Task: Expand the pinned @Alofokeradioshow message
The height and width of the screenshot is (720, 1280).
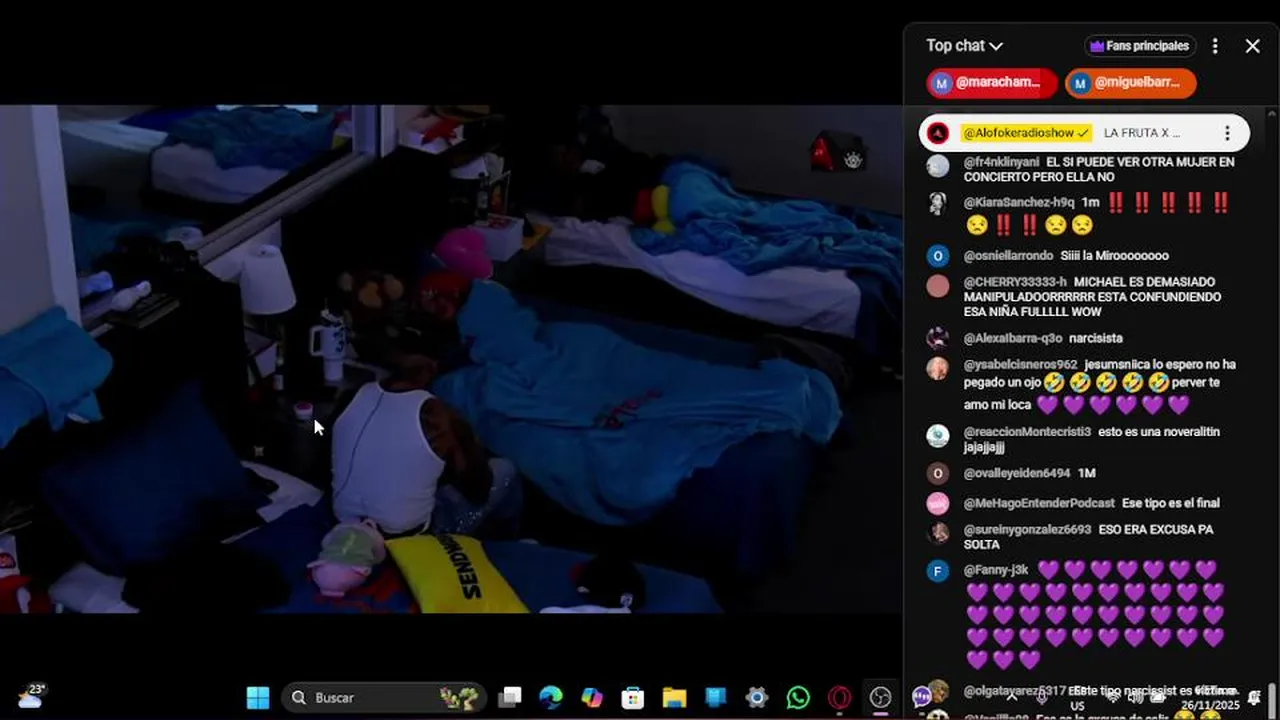Action: click(1084, 133)
